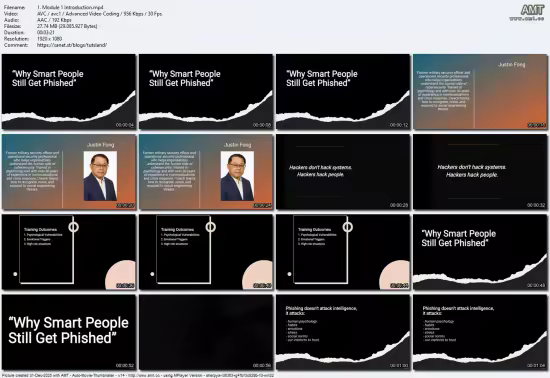The image size is (550, 378).
Task: Open the sanet.st comment URL
Action: point(72,45)
